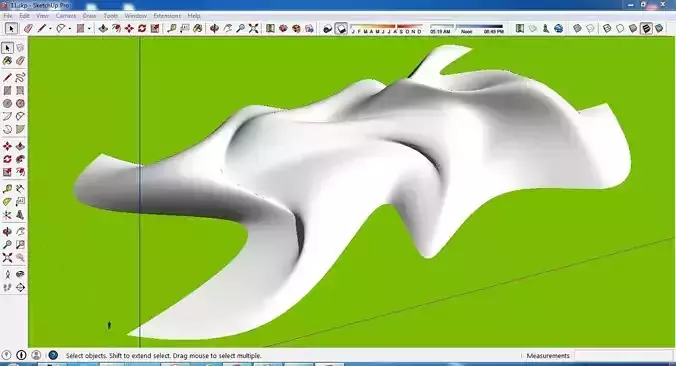Image resolution: width=676 pixels, height=366 pixels.
Task: Click the Push/Pull tool in top toolbar
Action: coord(103,28)
